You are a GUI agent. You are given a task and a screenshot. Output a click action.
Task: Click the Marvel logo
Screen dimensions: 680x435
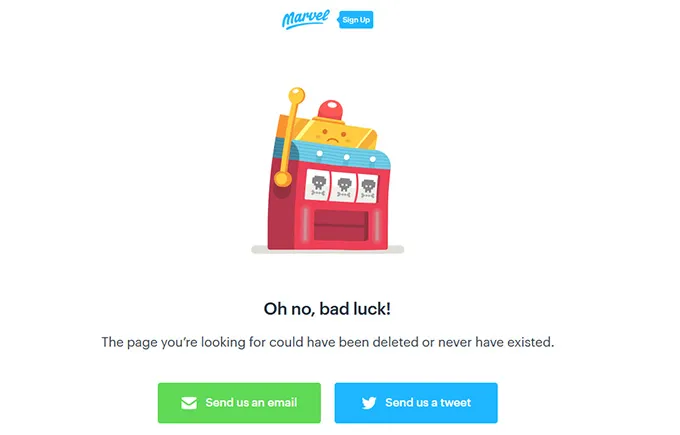pos(305,20)
